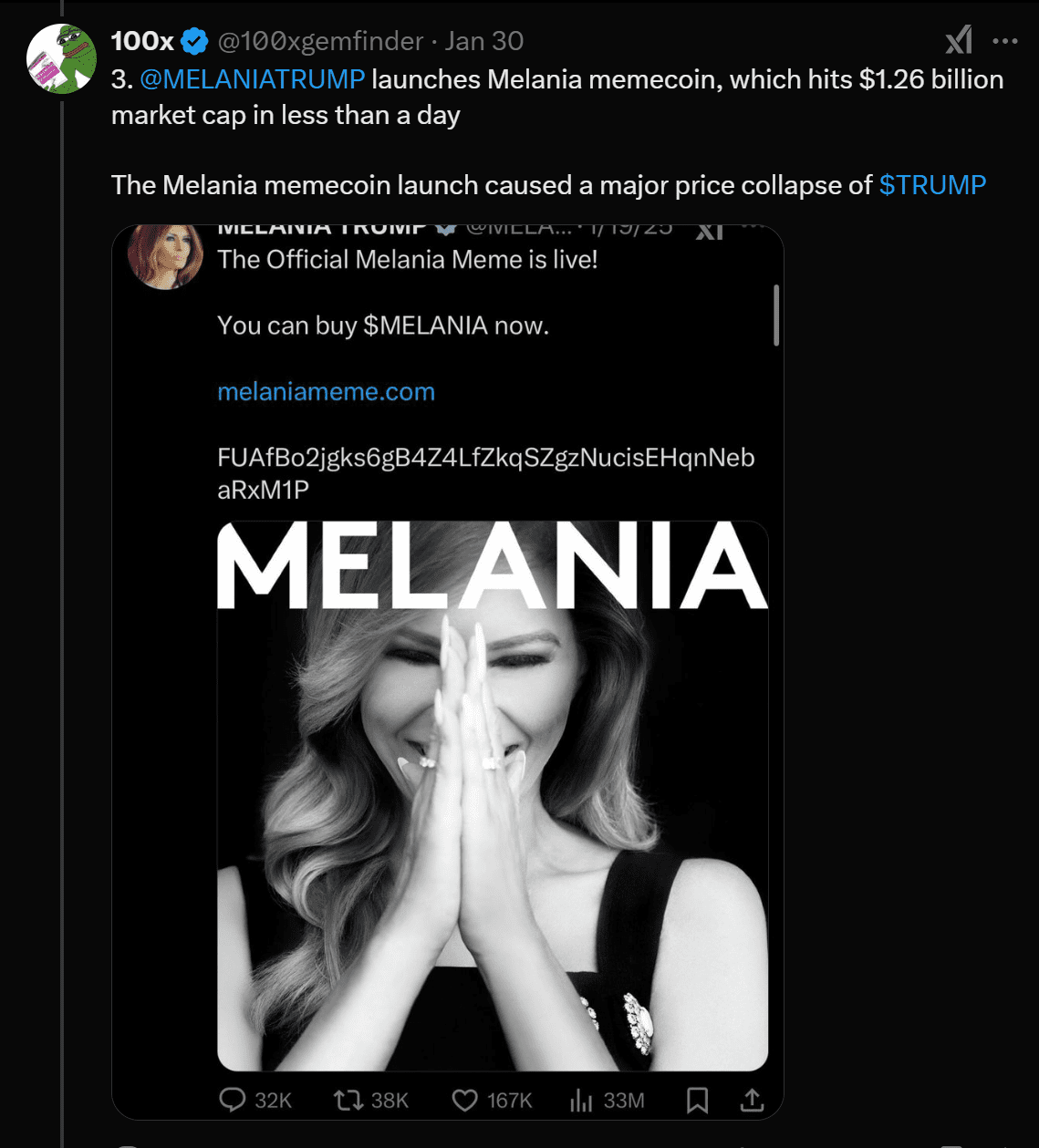
Task: Open the 100x display name profile
Action: pyautogui.click(x=142, y=41)
